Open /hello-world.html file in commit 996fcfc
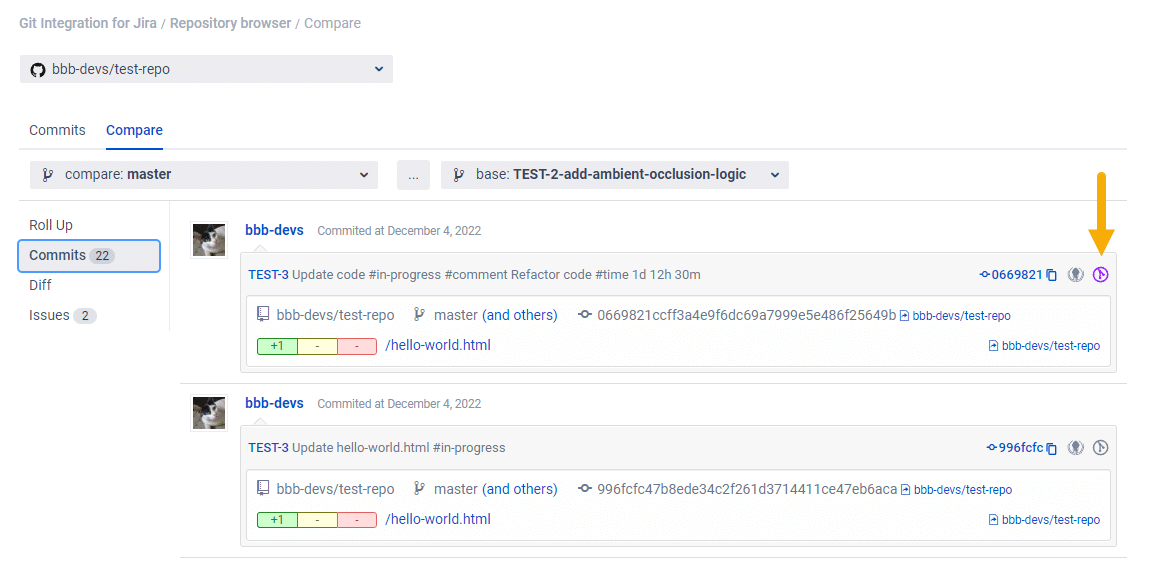Viewport: 1163px width, 562px height. pos(438,519)
